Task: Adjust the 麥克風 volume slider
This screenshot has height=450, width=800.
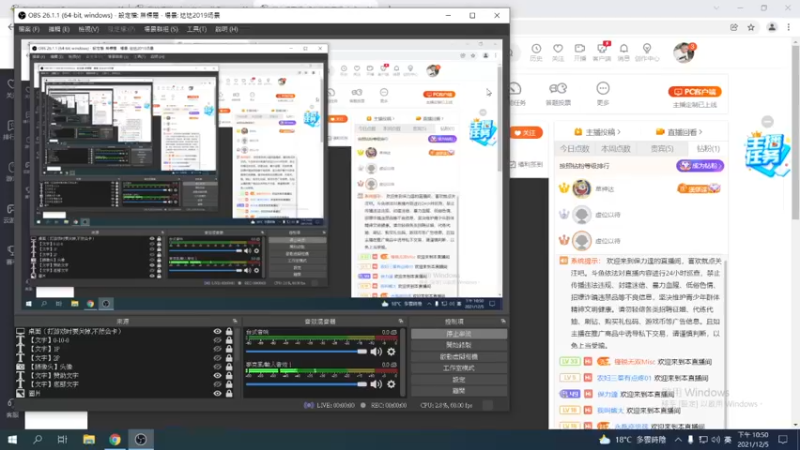Action: click(306, 384)
